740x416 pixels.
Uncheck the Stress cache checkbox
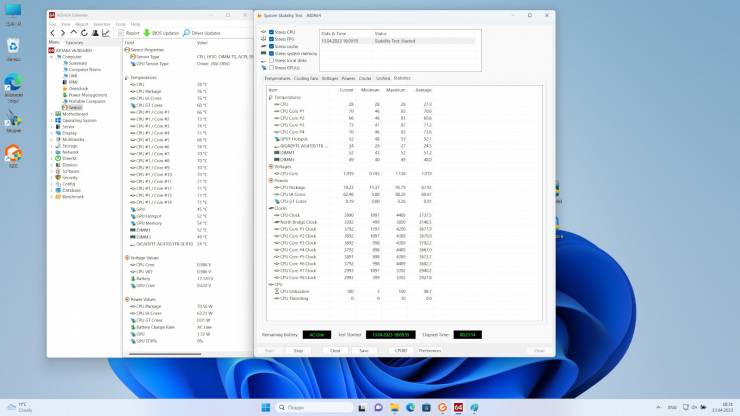[x=271, y=46]
